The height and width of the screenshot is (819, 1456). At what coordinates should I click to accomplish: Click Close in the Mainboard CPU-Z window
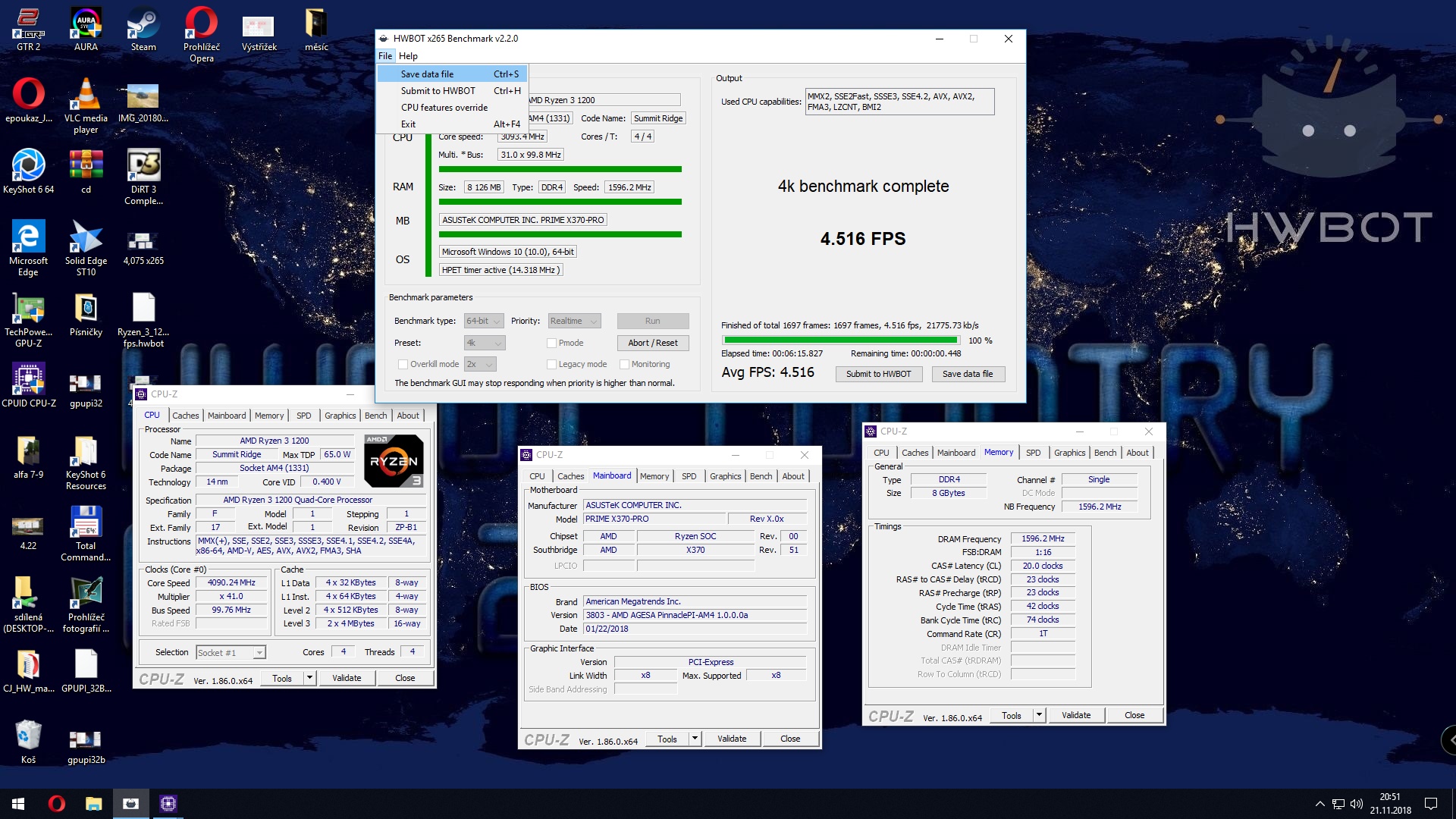(789, 739)
